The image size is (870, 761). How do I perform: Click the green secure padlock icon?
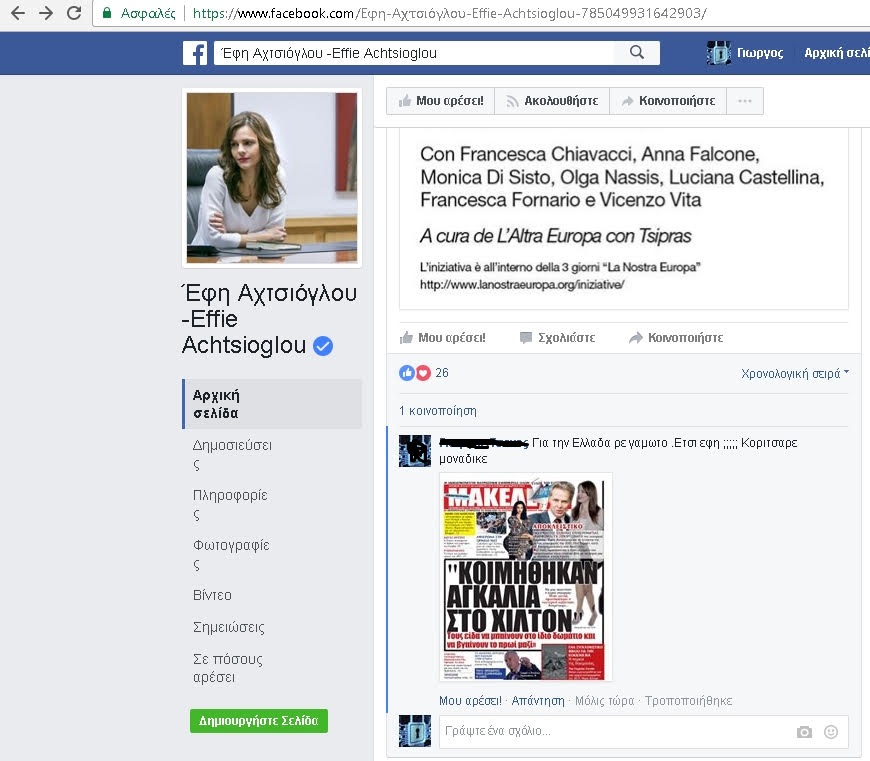tap(107, 13)
